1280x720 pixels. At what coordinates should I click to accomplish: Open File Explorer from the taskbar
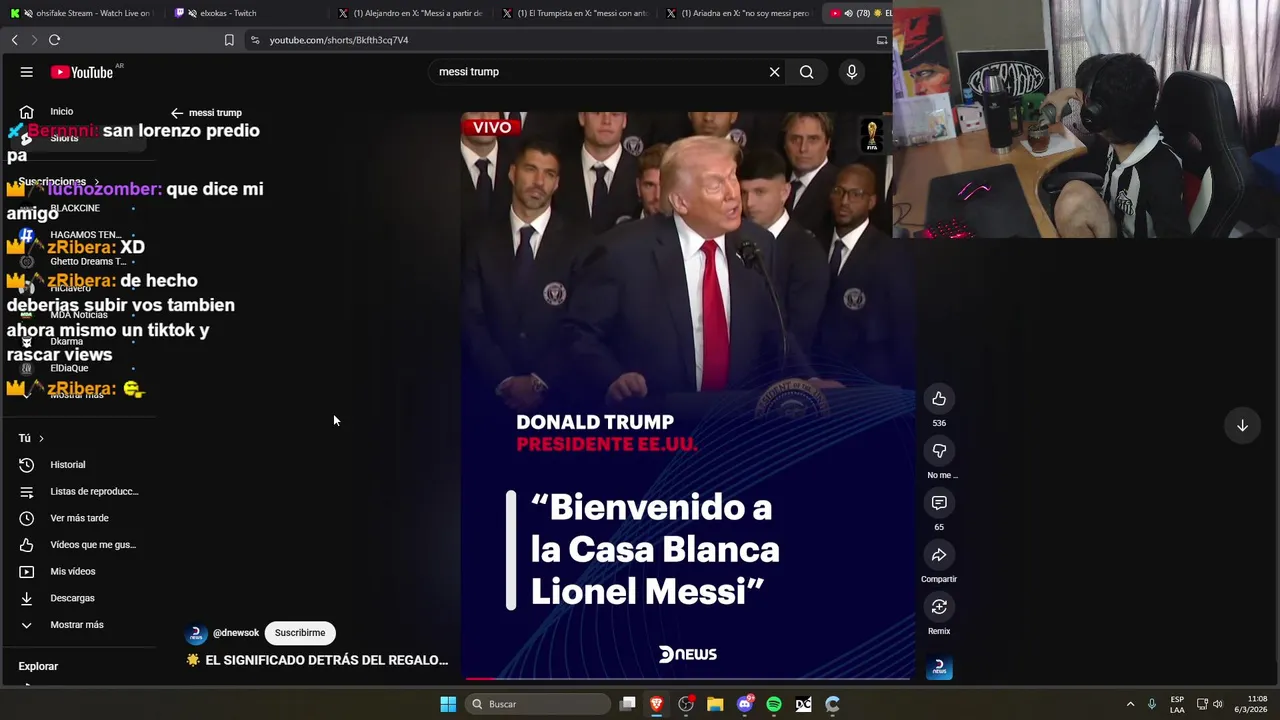(715, 704)
